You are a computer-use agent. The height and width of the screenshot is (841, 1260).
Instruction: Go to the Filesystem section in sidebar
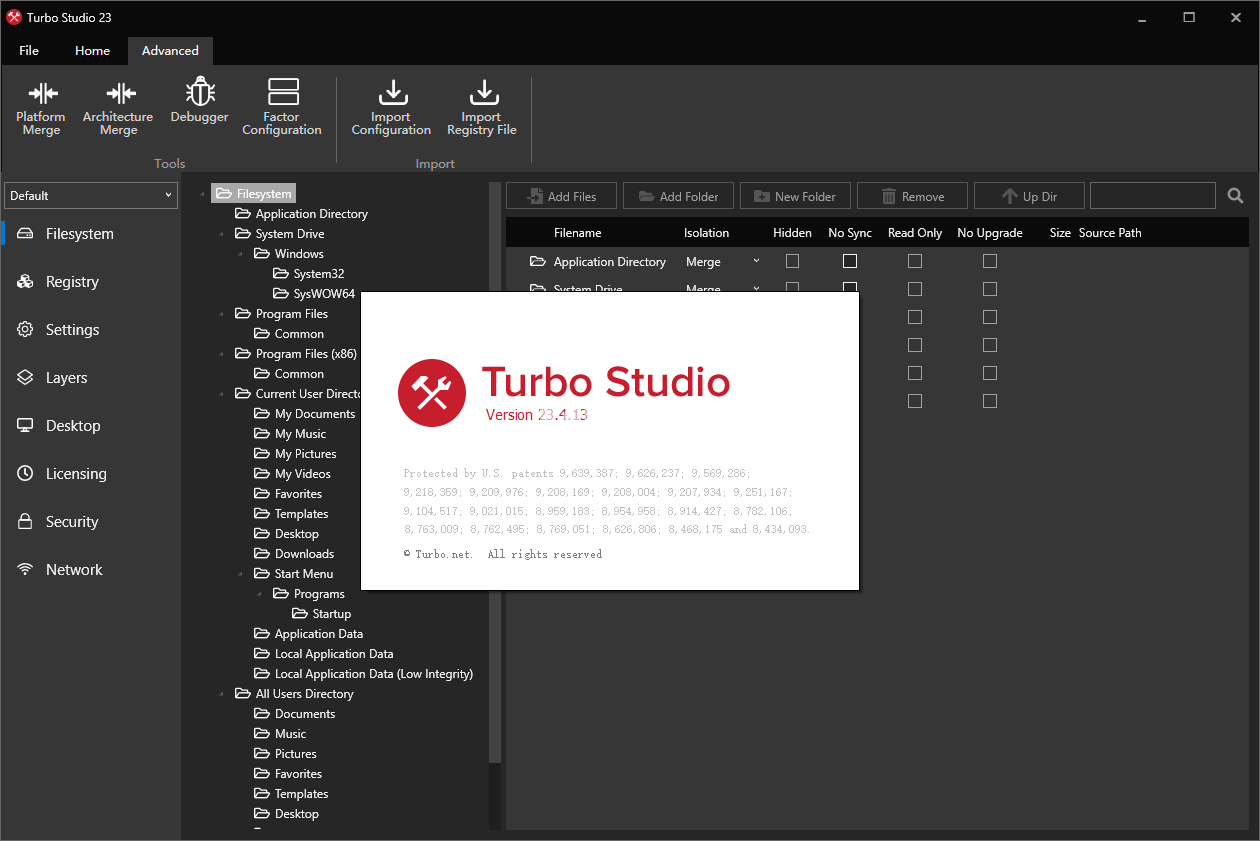pyautogui.click(x=90, y=234)
